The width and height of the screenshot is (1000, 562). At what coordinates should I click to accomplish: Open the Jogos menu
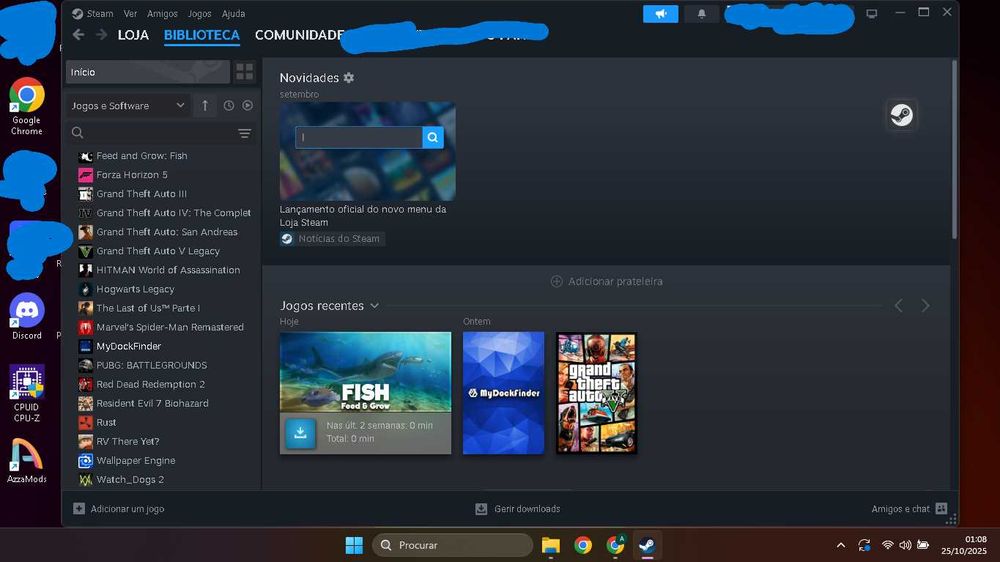(199, 13)
